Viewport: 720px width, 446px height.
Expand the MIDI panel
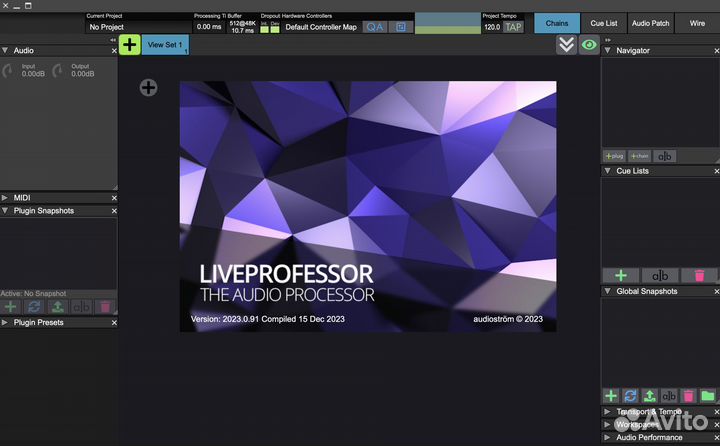click(x=5, y=198)
